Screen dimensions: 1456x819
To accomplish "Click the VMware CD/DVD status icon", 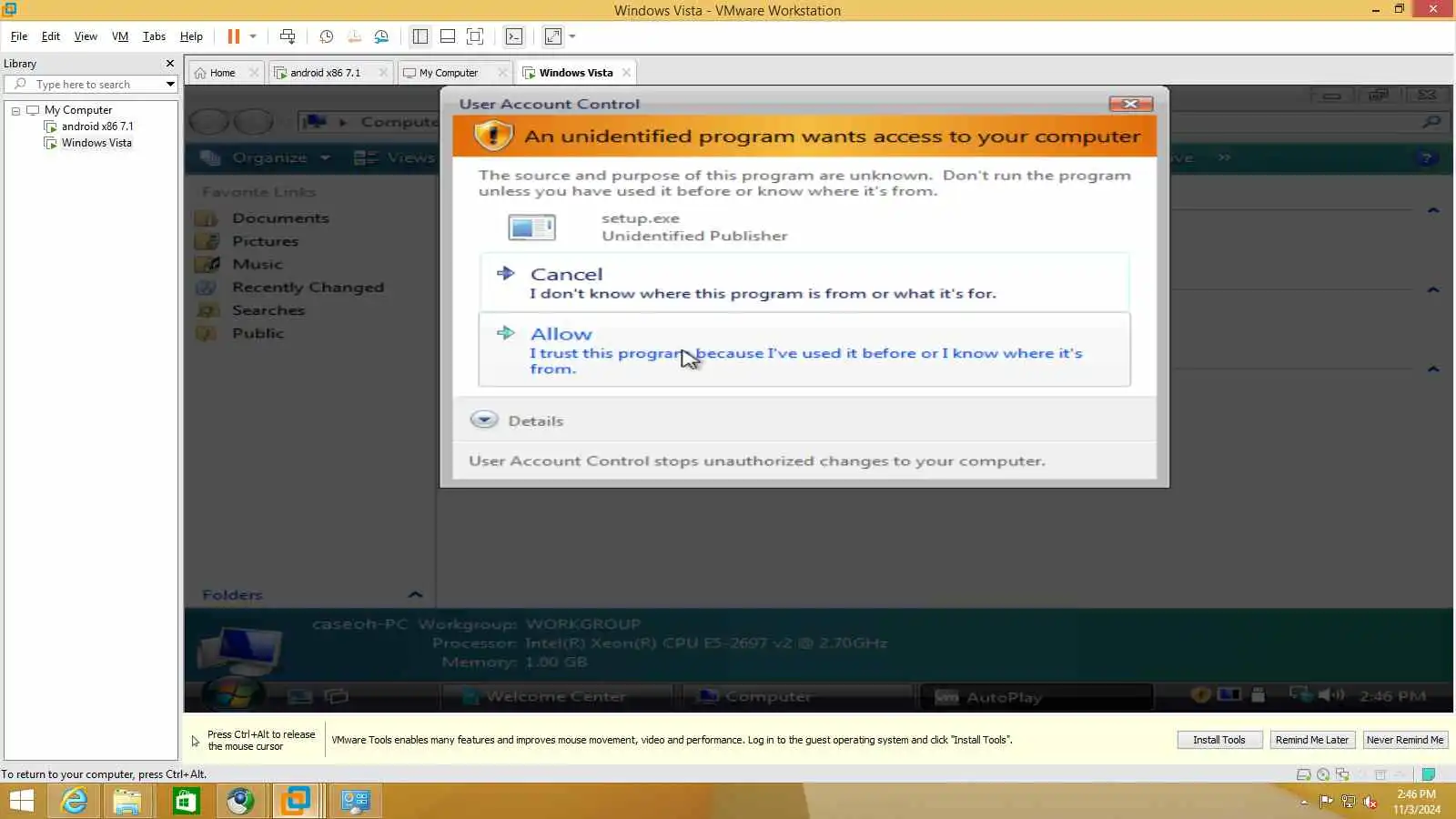I will click(x=1323, y=774).
